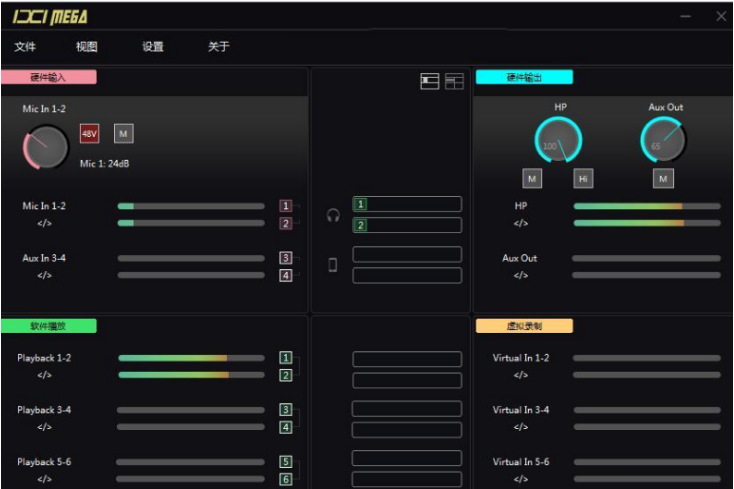This screenshot has height=489, width=734.
Task: Click the Virtual In 1-2 label
Action: [x=521, y=358]
